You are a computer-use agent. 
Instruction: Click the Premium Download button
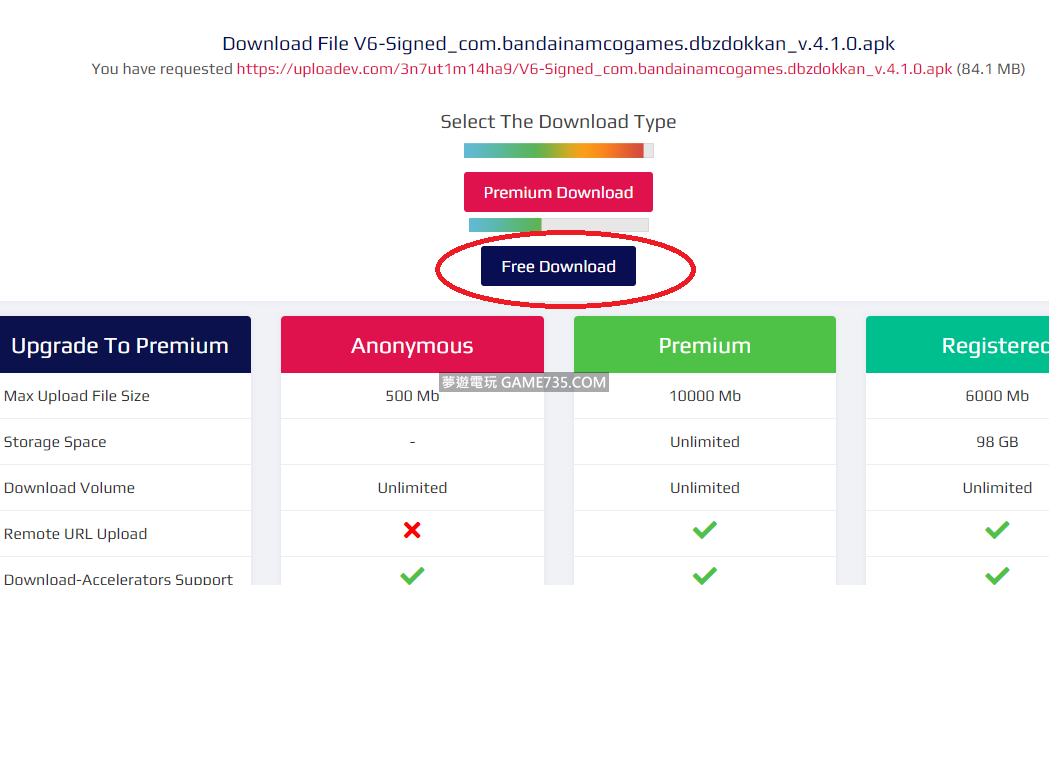point(558,192)
